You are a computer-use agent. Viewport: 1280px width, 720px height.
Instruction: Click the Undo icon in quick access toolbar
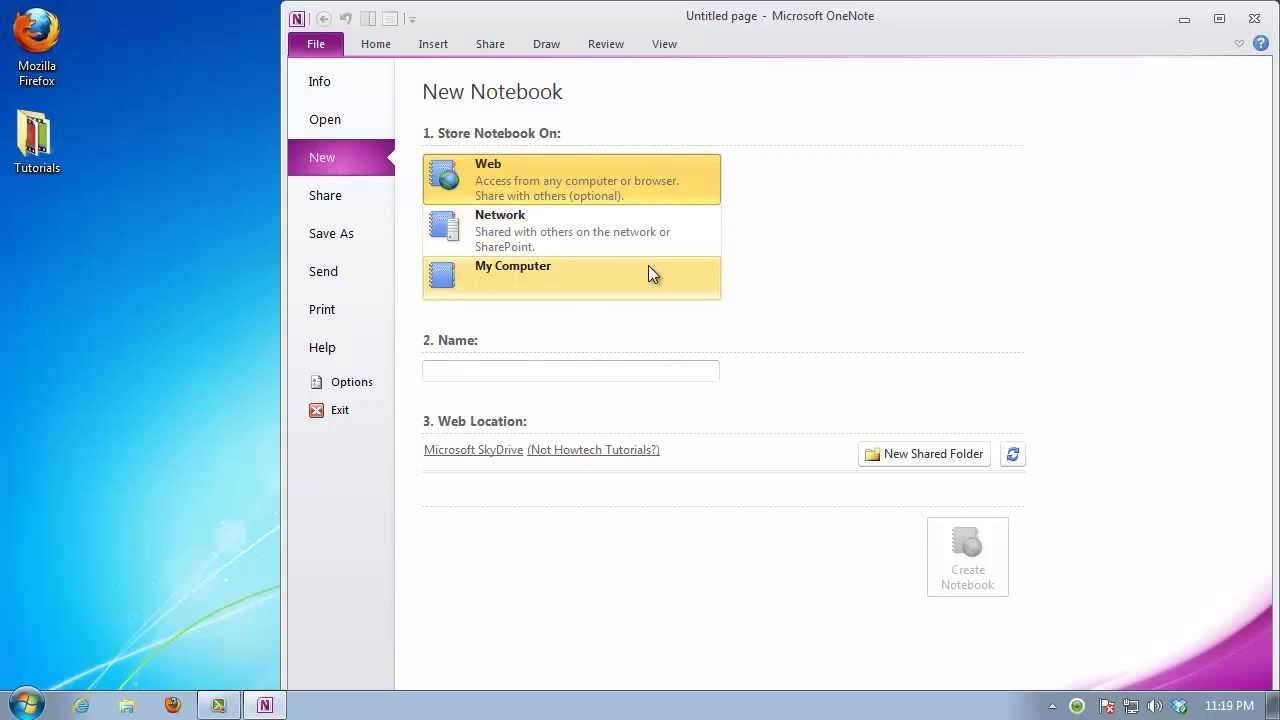[346, 18]
